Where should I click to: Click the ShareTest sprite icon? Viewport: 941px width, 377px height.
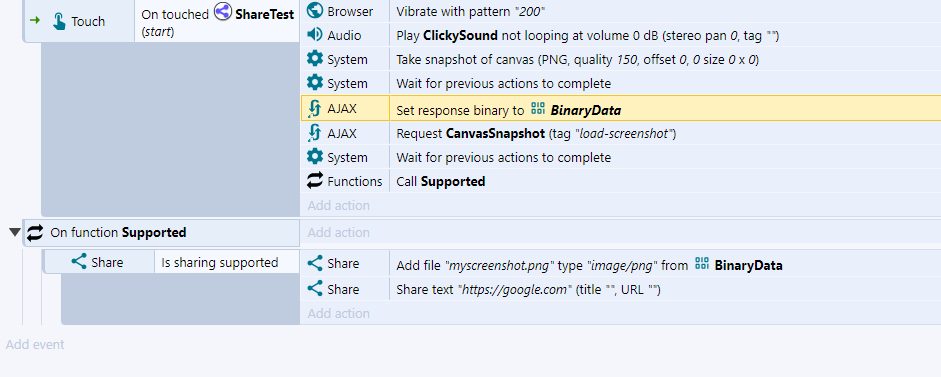click(223, 12)
